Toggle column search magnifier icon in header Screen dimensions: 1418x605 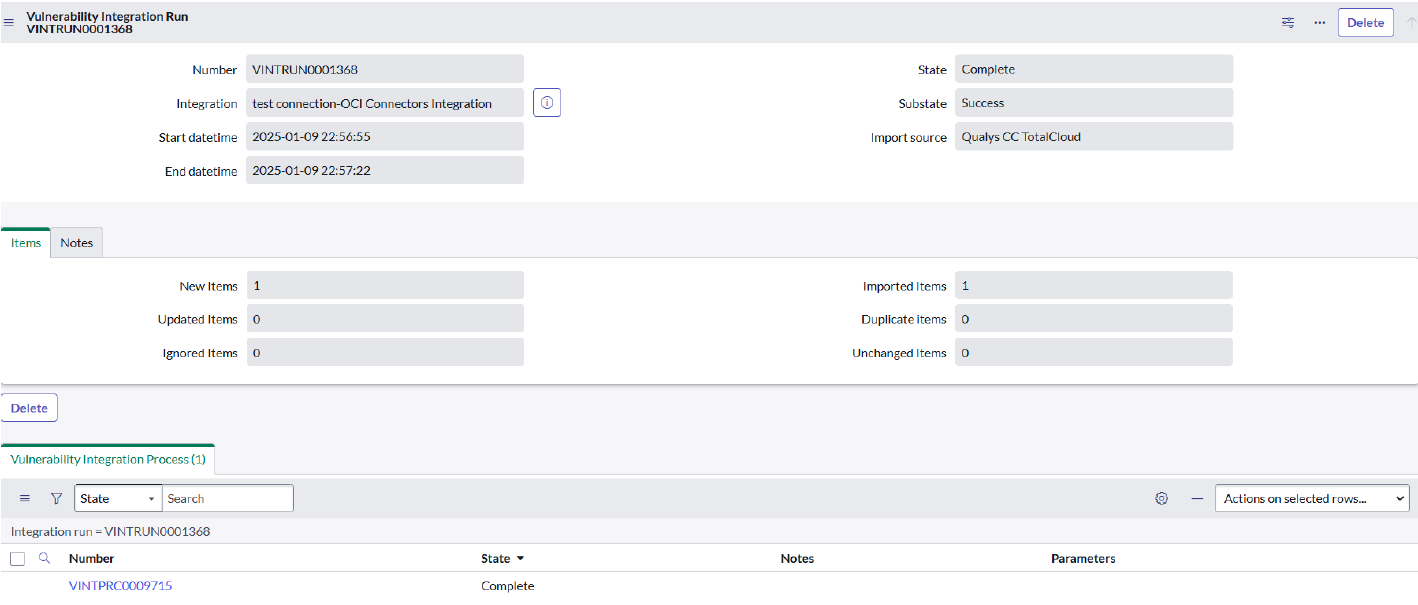tap(44, 558)
